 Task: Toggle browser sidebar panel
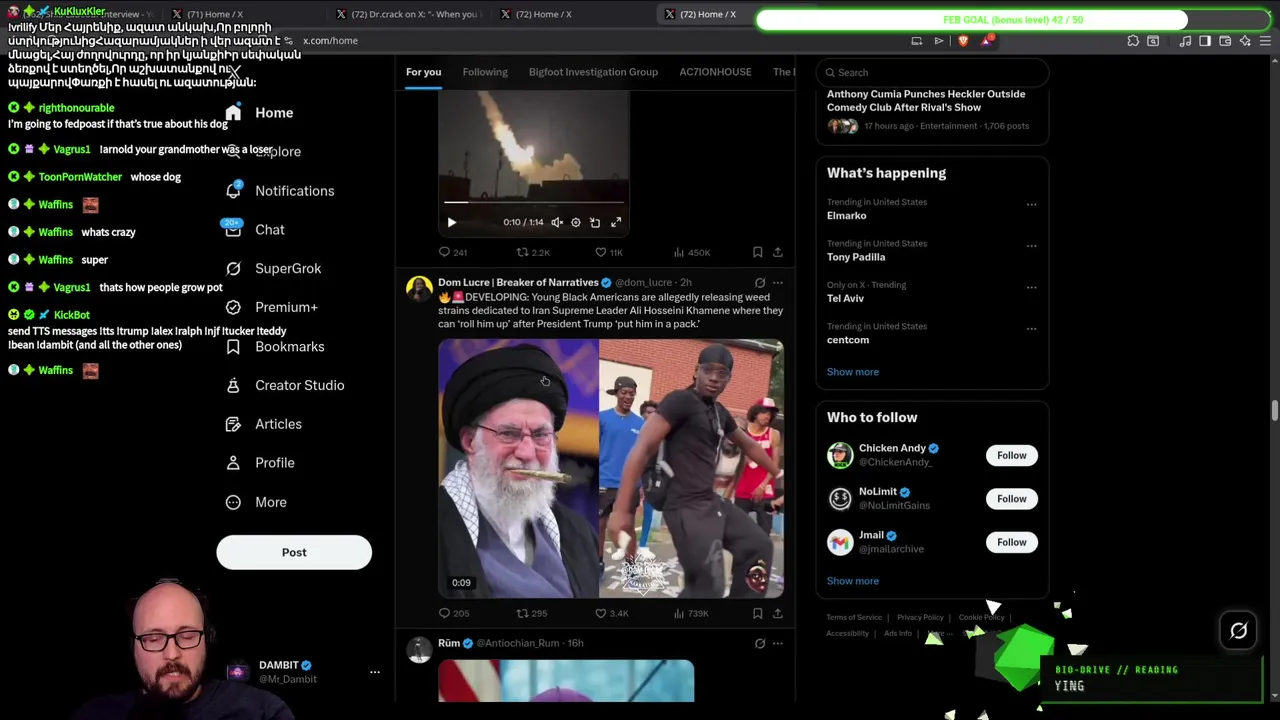click(x=1205, y=41)
